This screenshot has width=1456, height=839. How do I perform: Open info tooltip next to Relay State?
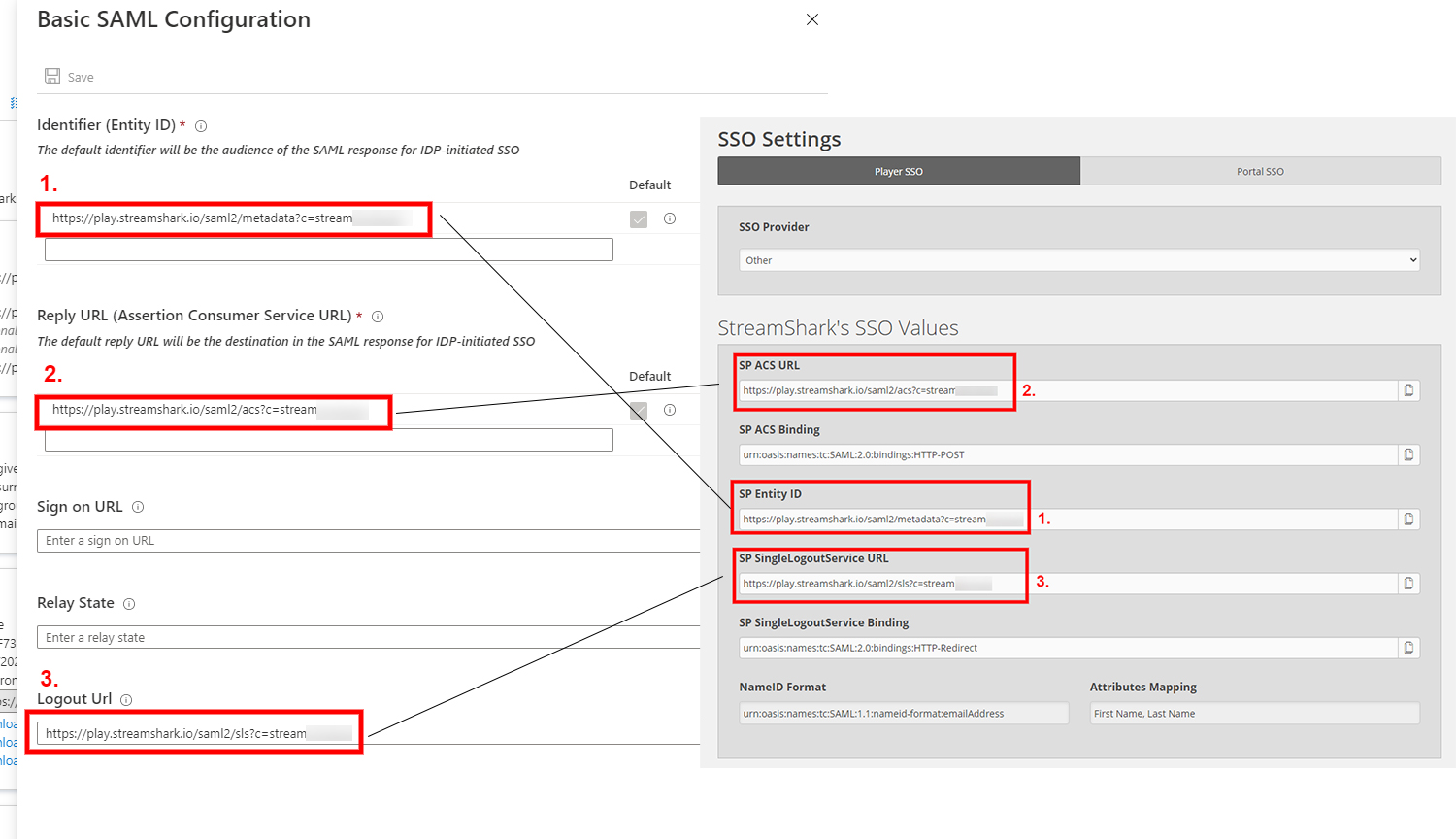129,604
